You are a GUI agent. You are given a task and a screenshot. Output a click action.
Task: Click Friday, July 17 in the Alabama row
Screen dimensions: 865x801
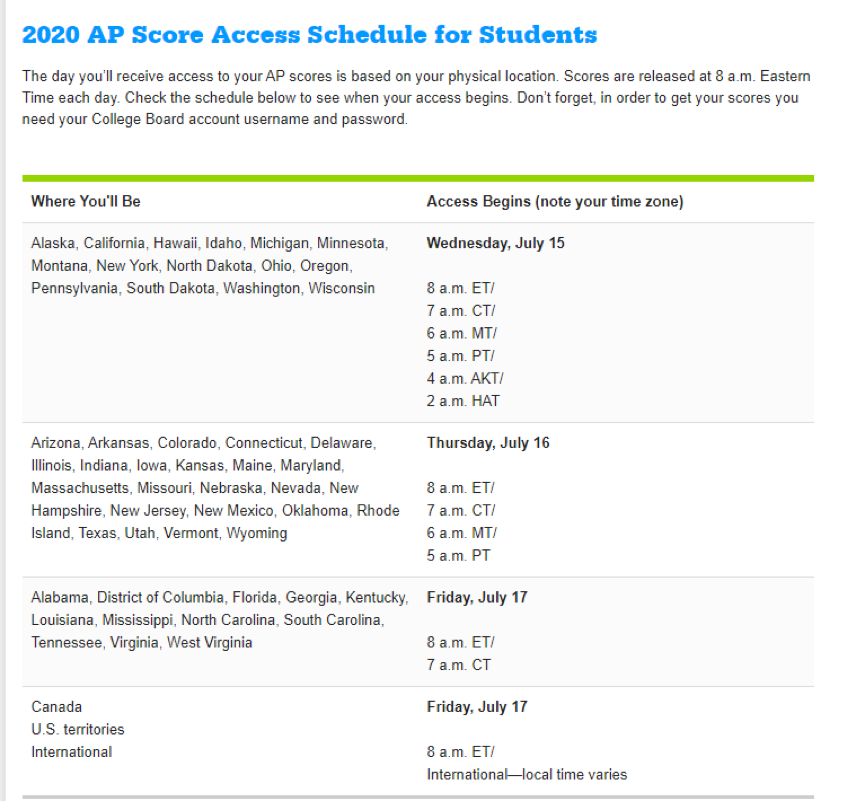[476, 597]
